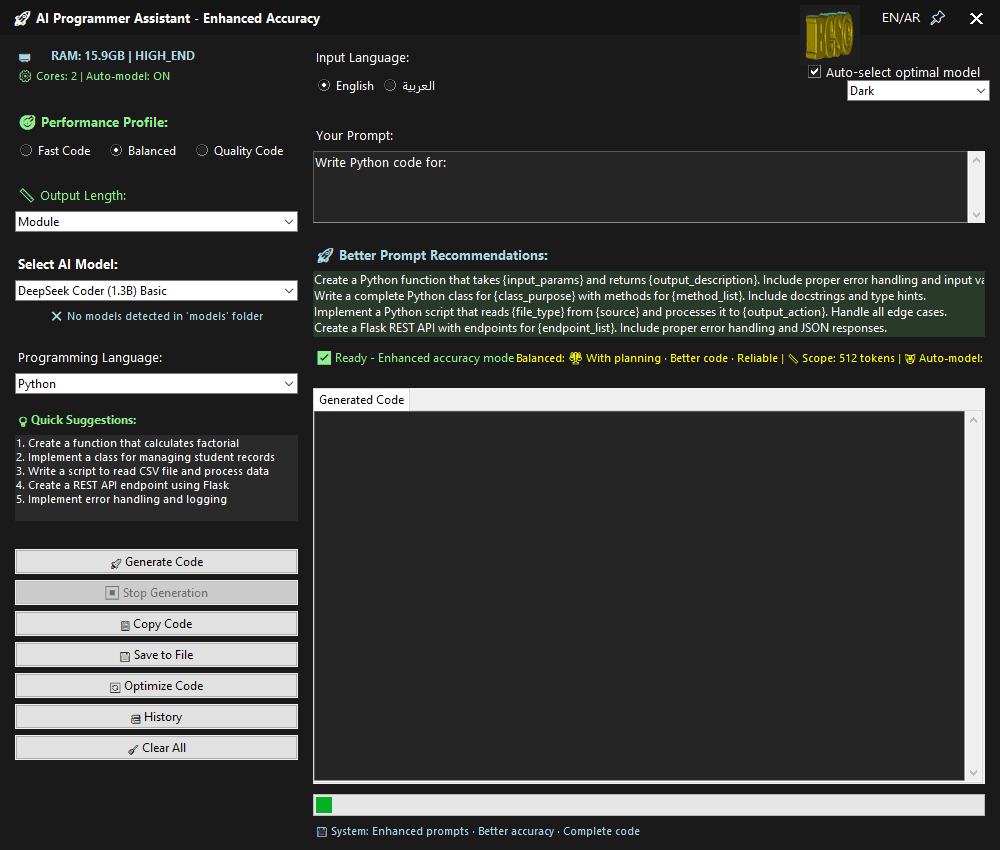Select the Fast Code profile
The height and width of the screenshot is (850, 1000).
point(26,151)
